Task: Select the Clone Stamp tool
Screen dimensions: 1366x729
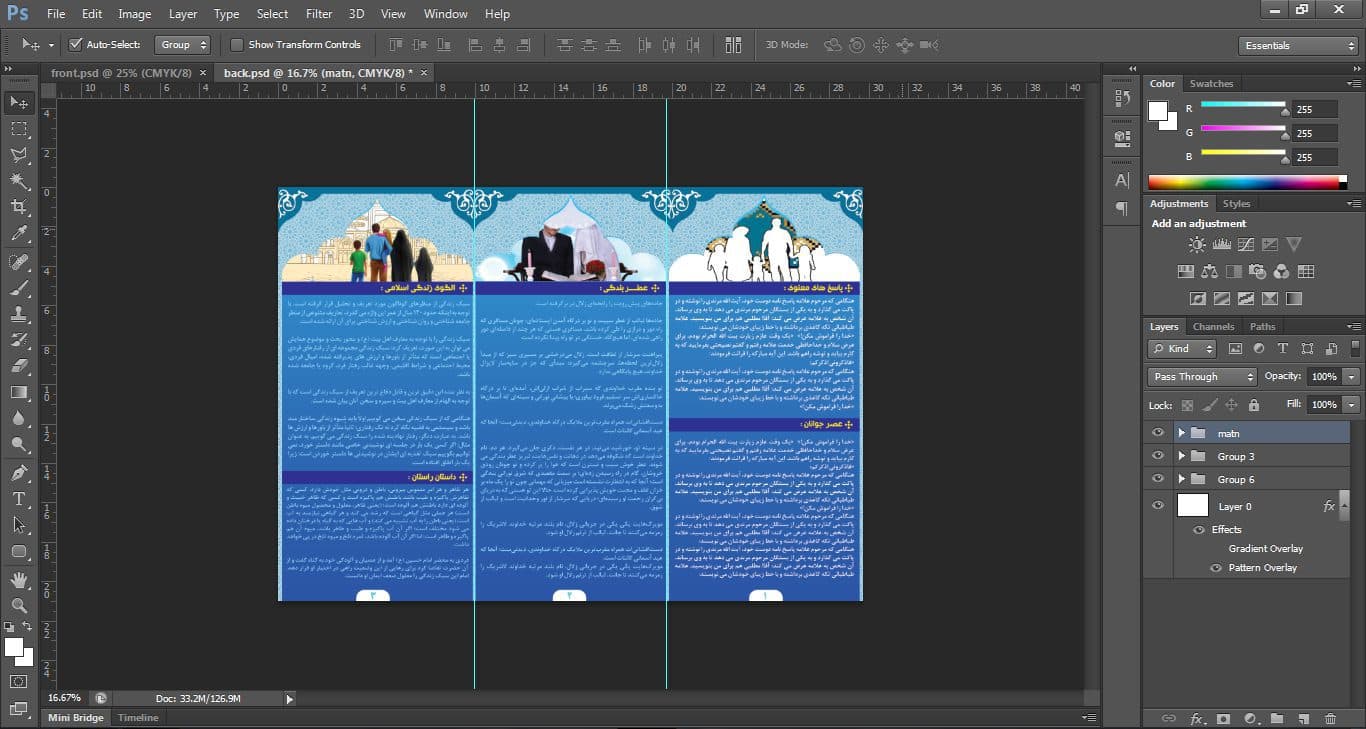Action: pyautogui.click(x=19, y=313)
